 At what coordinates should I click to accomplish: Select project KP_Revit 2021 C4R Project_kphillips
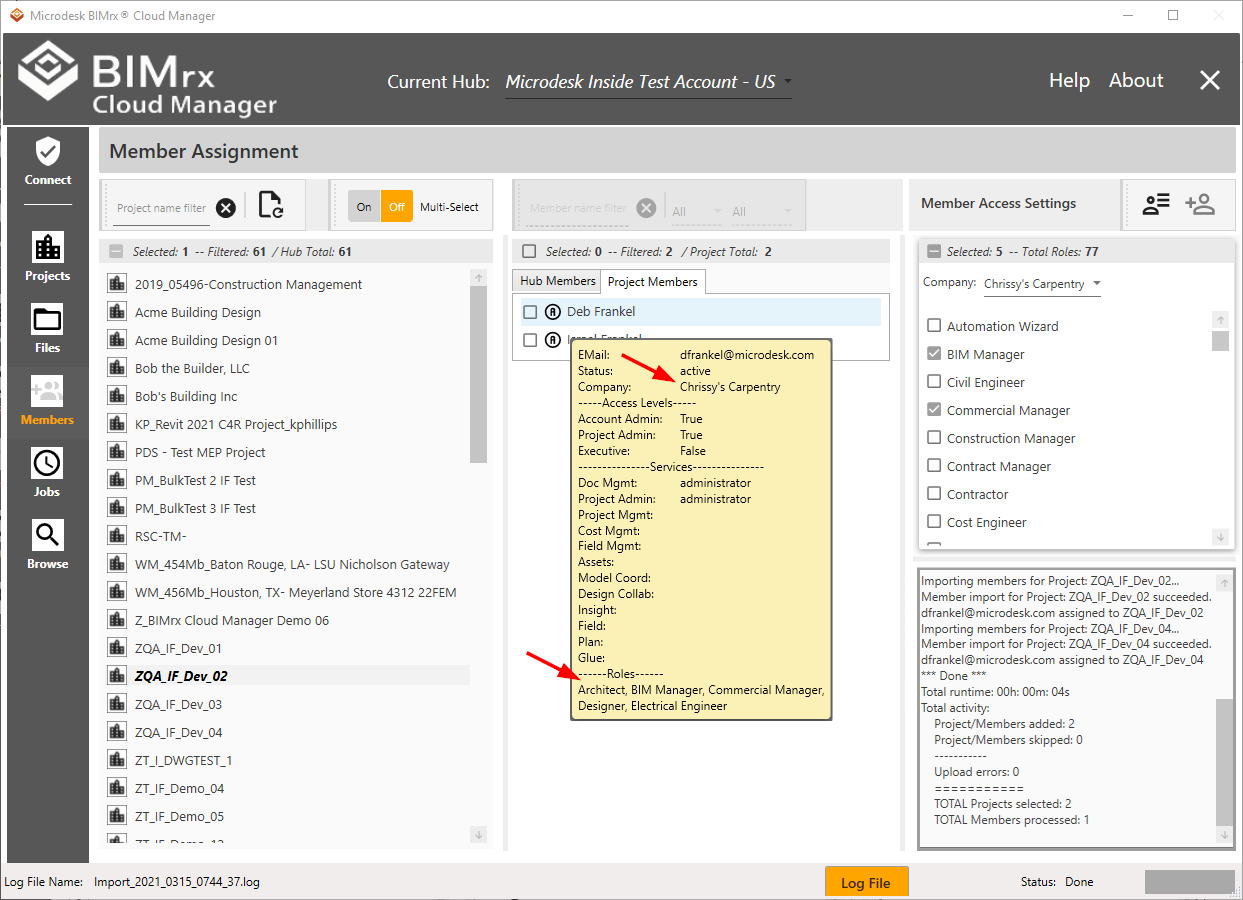tap(236, 424)
